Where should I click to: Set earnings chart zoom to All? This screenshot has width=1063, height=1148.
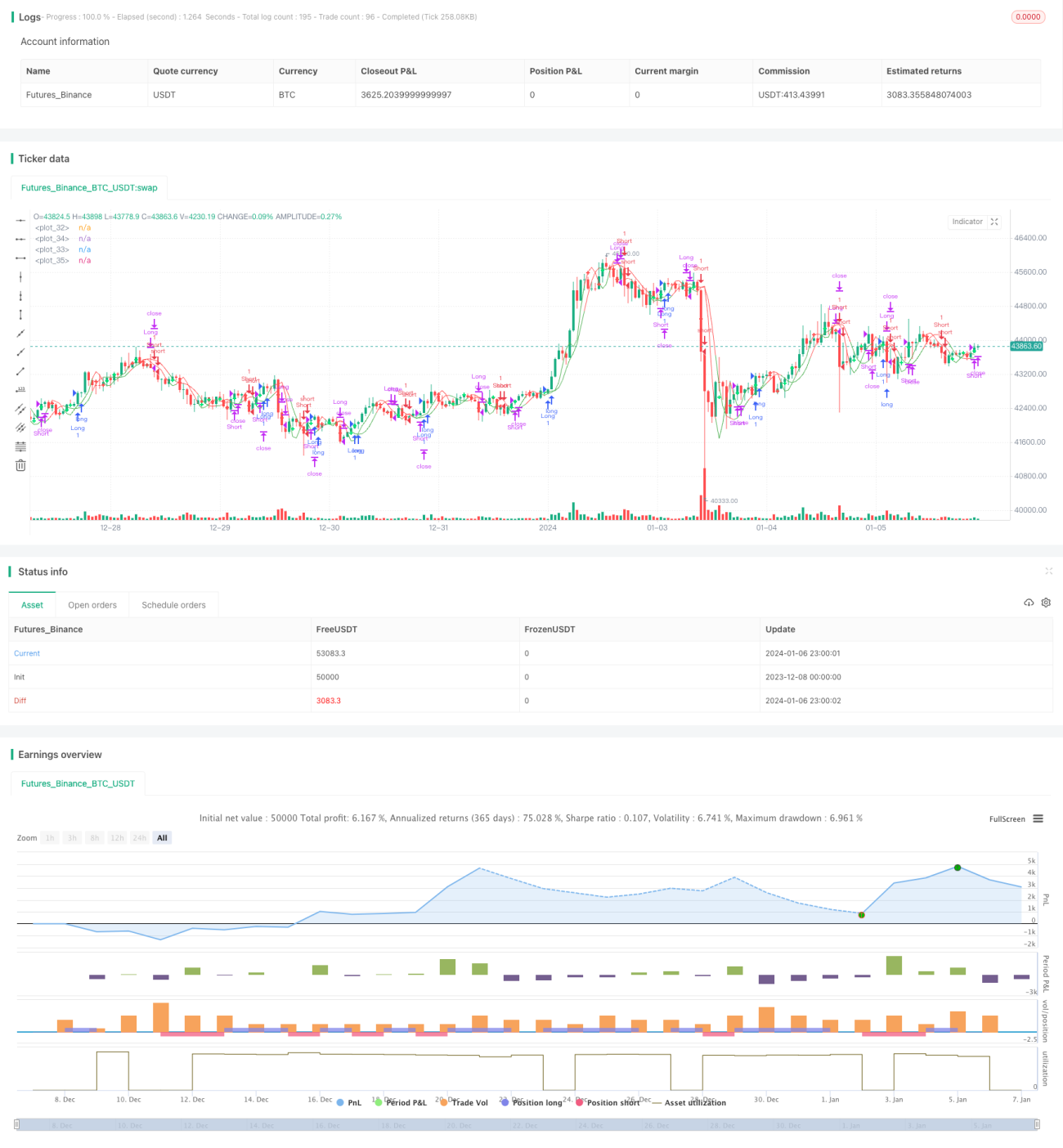click(x=162, y=838)
